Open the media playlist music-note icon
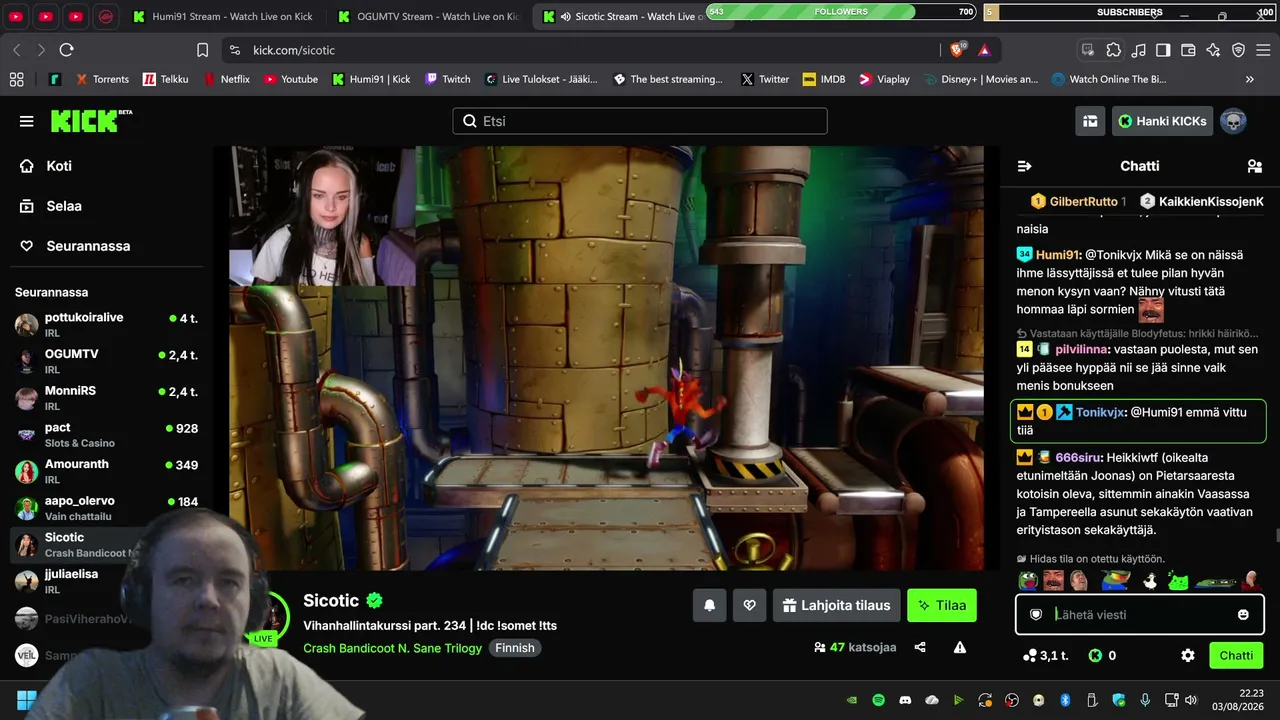The width and height of the screenshot is (1280, 720). pyautogui.click(x=1138, y=50)
